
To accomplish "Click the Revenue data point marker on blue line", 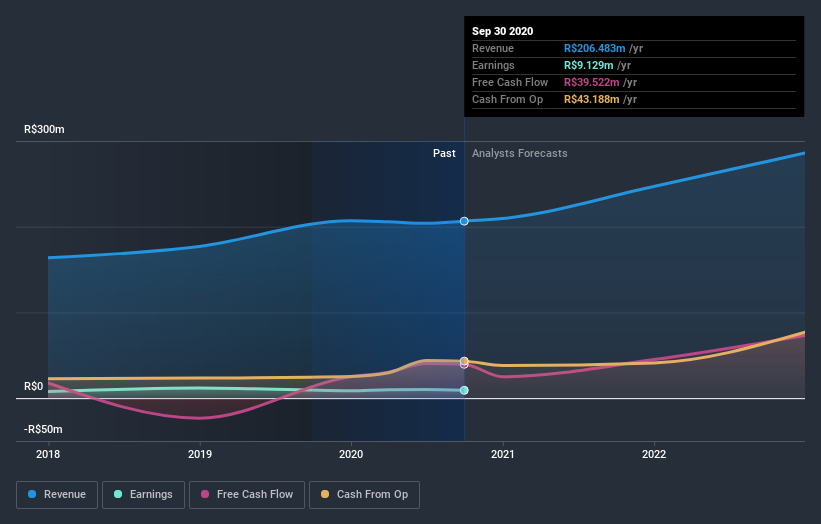I will 464,221.
